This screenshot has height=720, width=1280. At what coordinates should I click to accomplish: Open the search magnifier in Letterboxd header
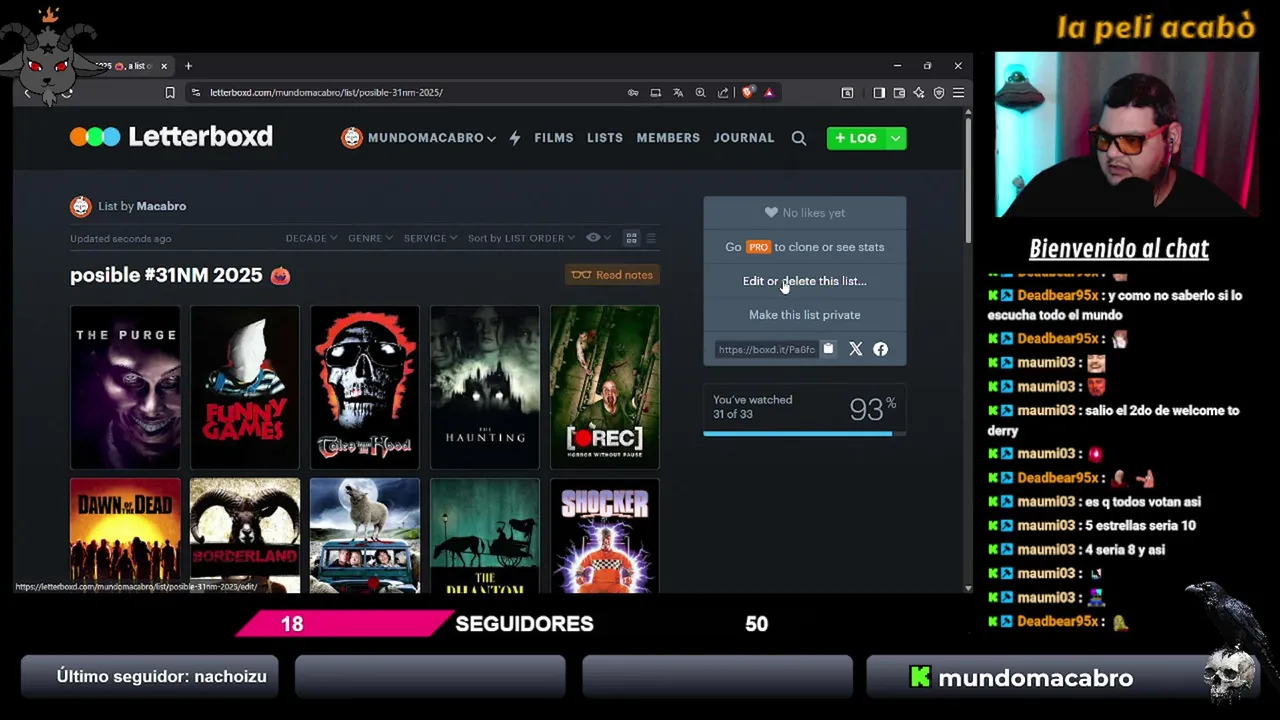[x=799, y=138]
